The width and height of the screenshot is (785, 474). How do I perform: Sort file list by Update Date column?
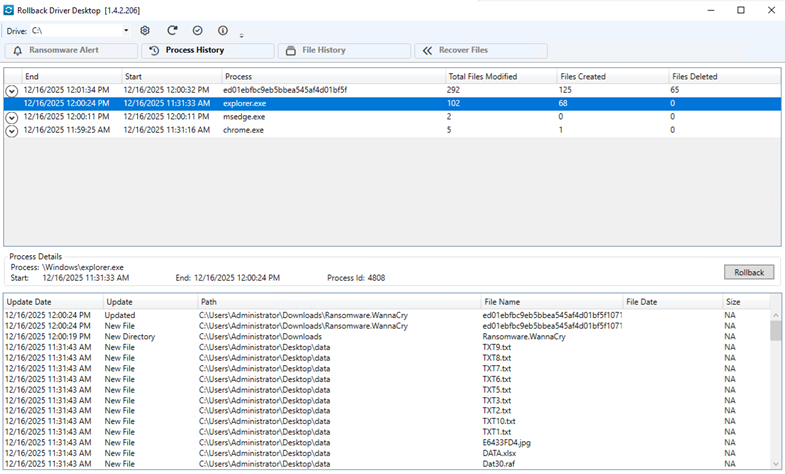click(x=50, y=301)
